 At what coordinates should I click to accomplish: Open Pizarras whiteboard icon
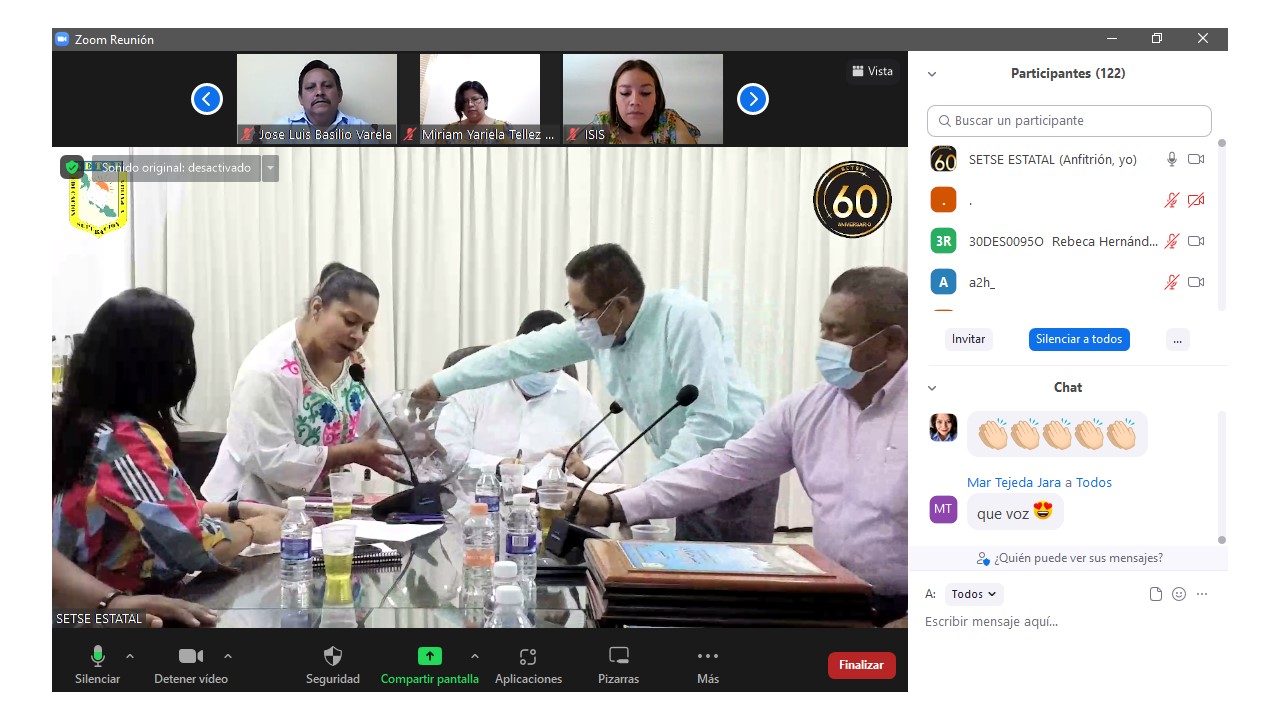[x=619, y=657]
